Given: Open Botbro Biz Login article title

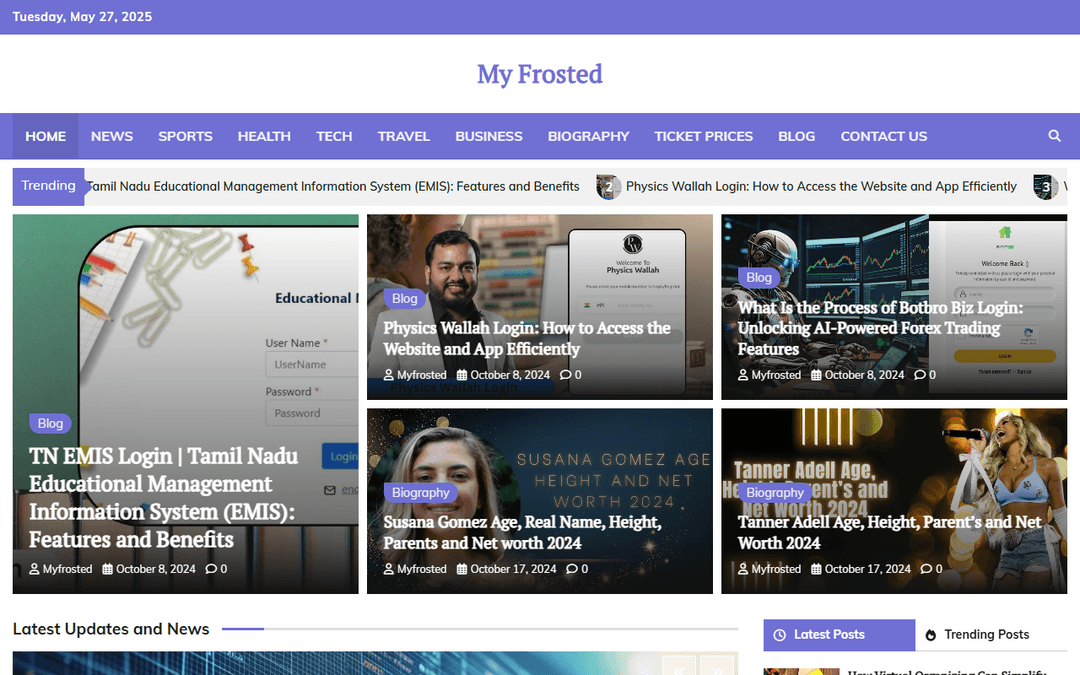Looking at the screenshot, I should pos(881,328).
